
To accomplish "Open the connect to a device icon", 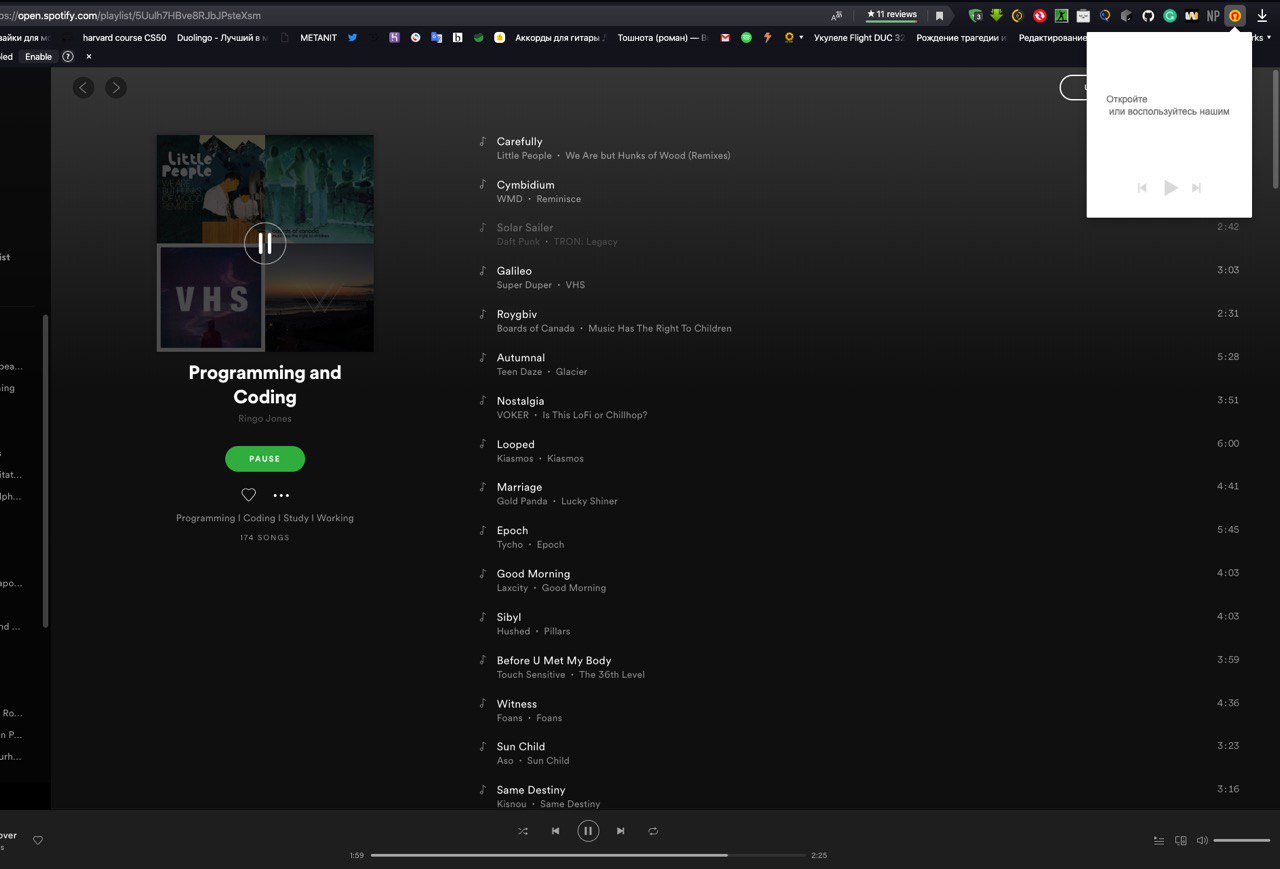I will [x=1181, y=841].
